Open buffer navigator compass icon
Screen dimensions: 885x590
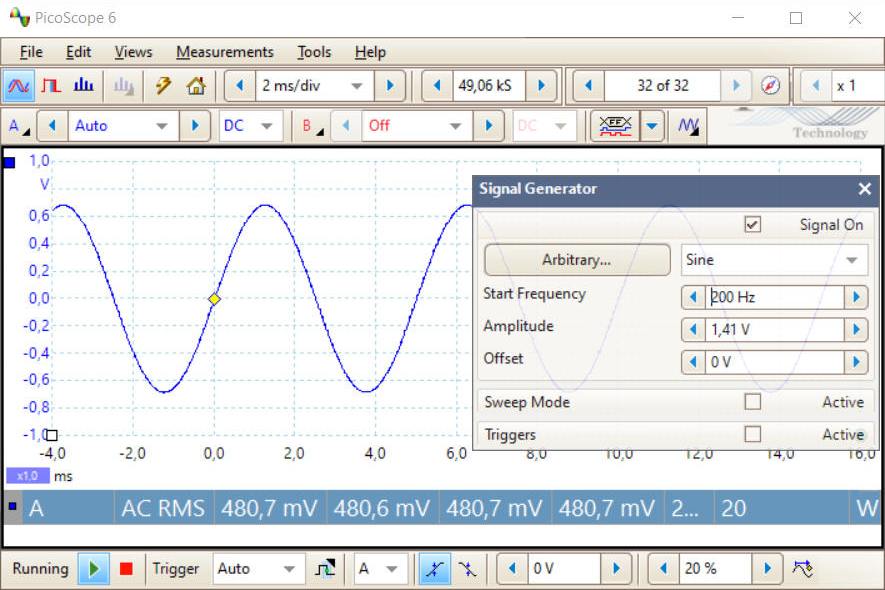point(770,86)
